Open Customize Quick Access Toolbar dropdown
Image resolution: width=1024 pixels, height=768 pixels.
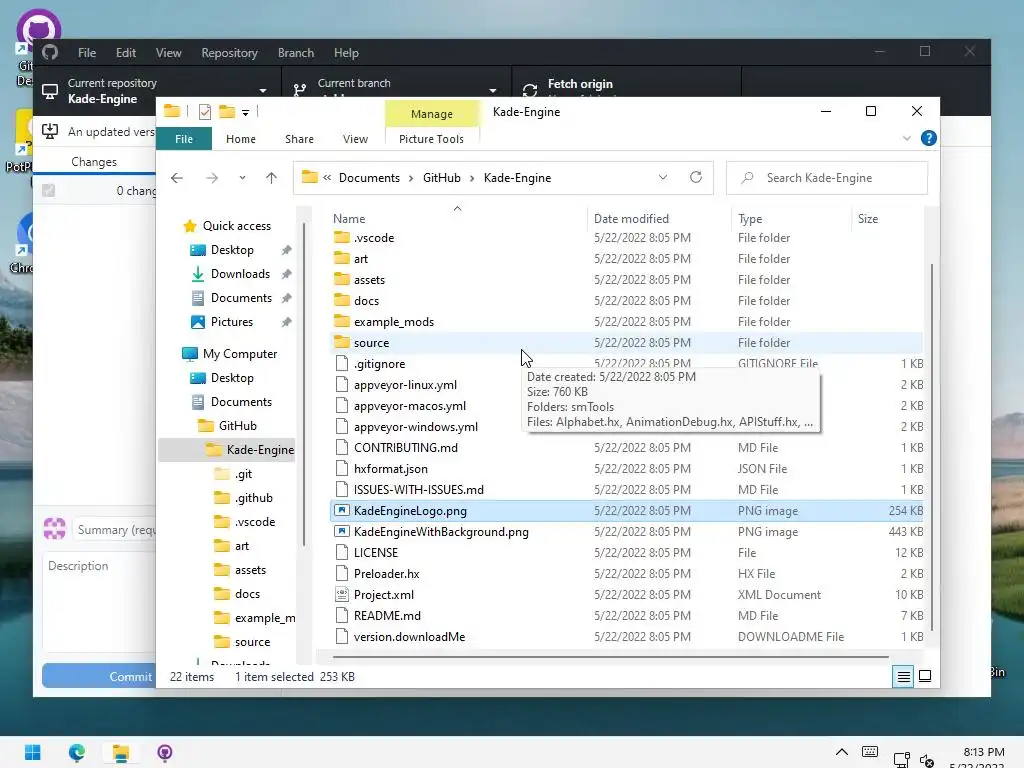[246, 112]
